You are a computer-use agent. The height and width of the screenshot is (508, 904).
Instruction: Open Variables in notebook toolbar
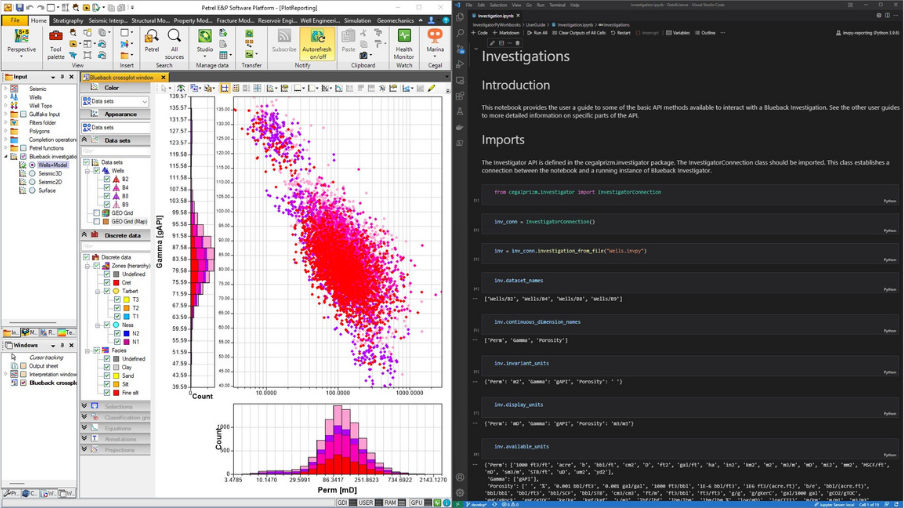tap(678, 33)
